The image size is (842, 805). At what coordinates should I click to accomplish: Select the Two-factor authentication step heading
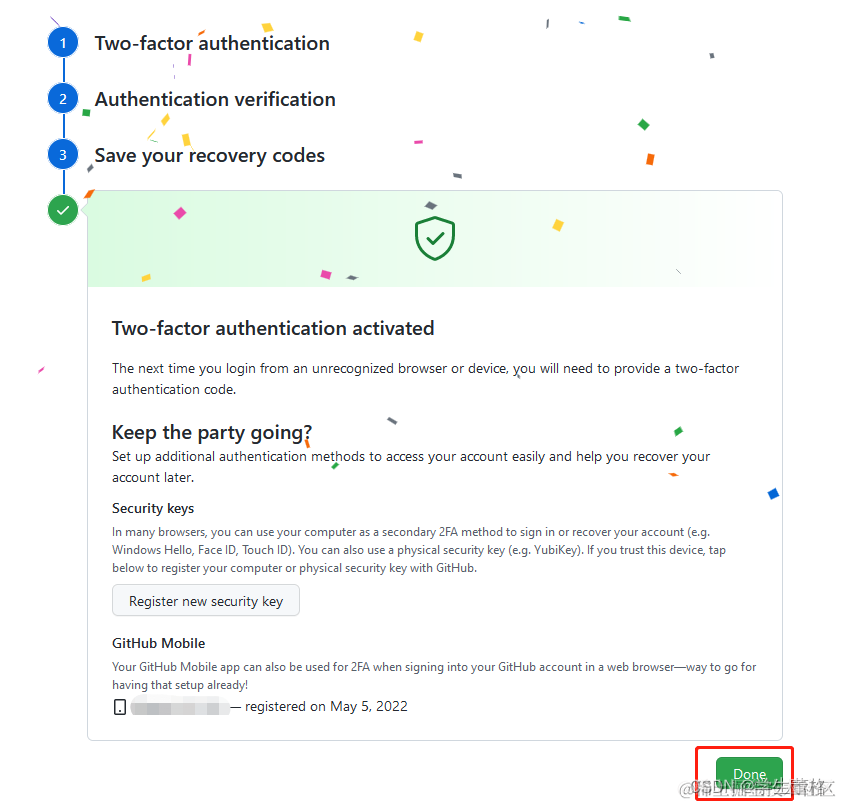click(212, 43)
